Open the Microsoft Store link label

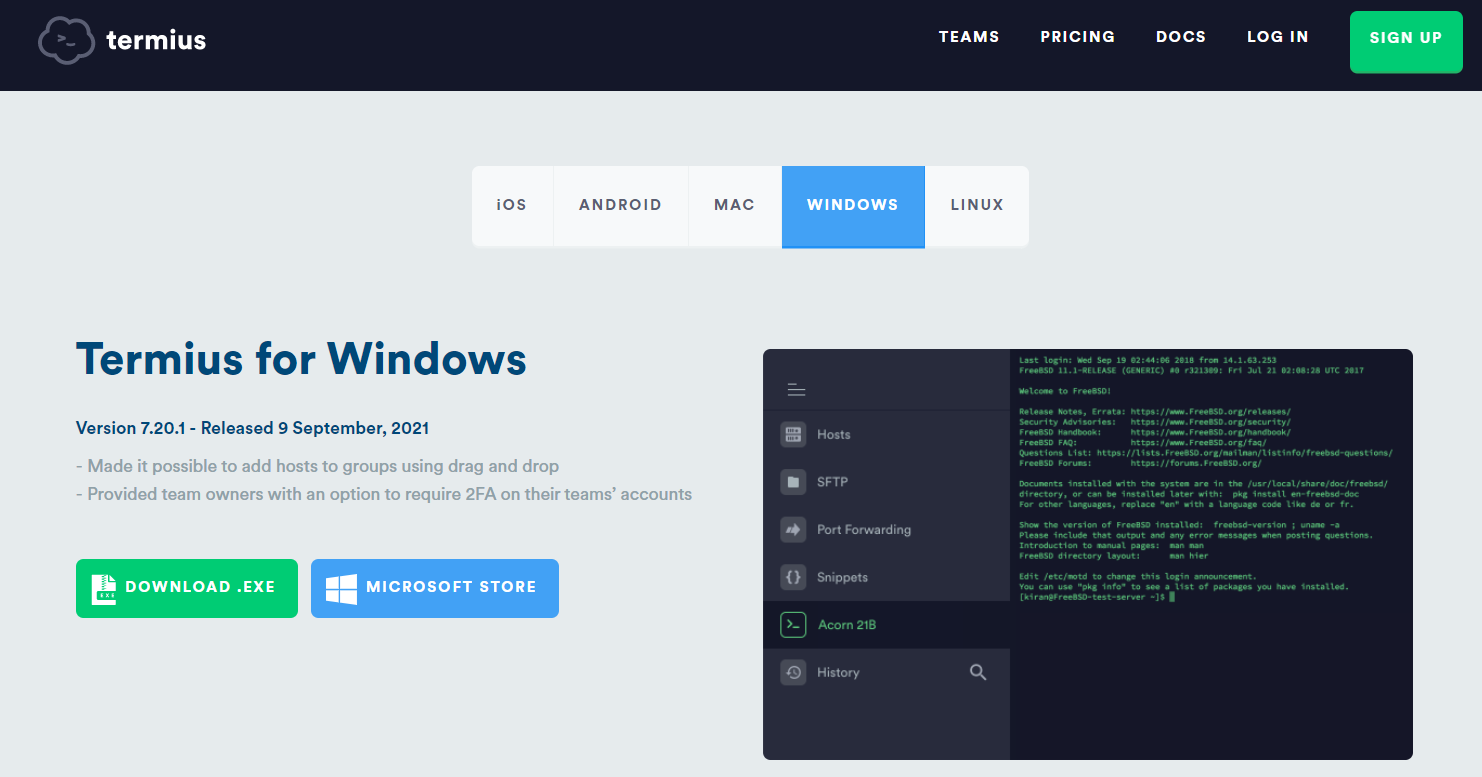(x=451, y=587)
